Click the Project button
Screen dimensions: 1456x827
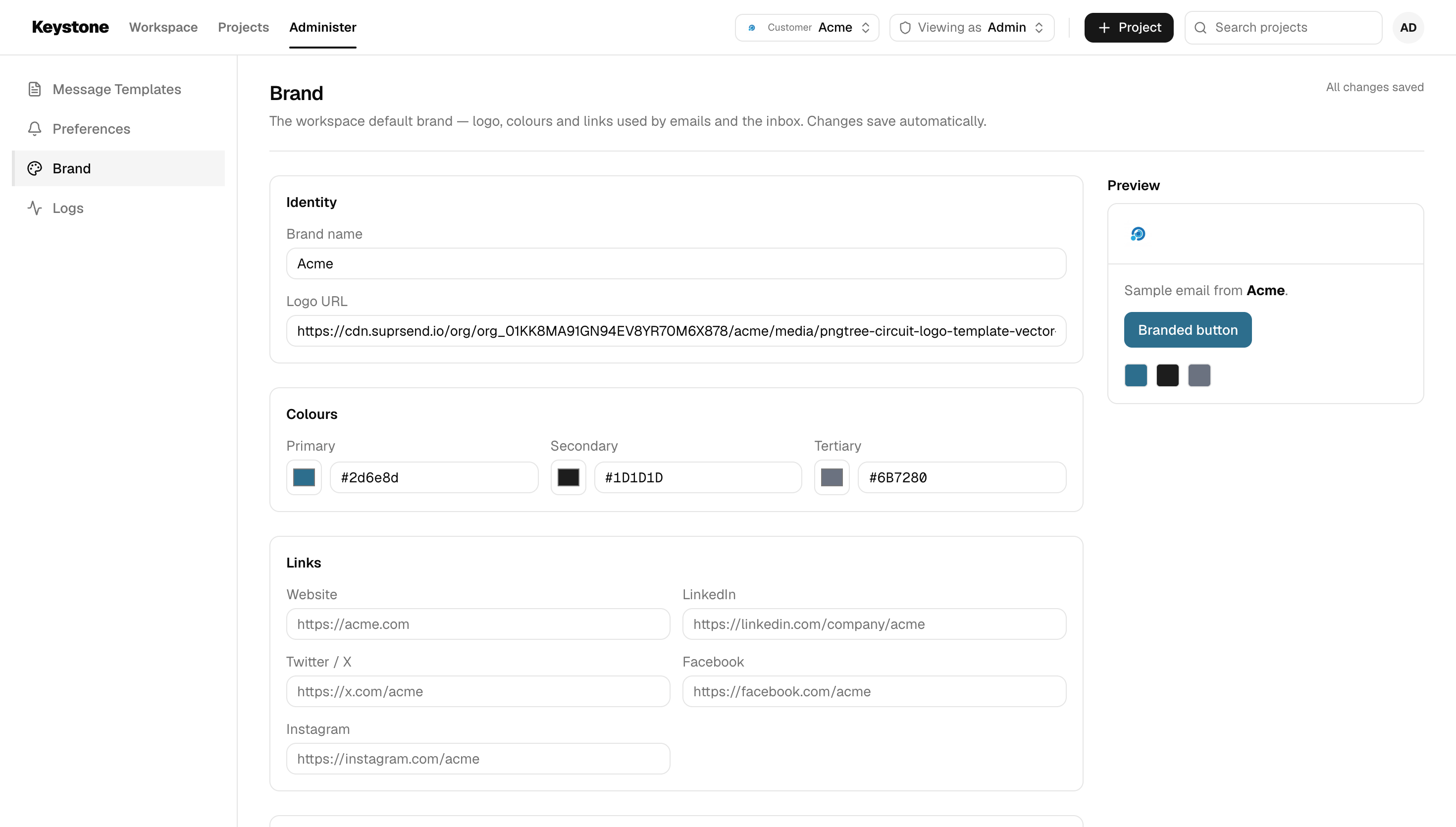pos(1128,27)
